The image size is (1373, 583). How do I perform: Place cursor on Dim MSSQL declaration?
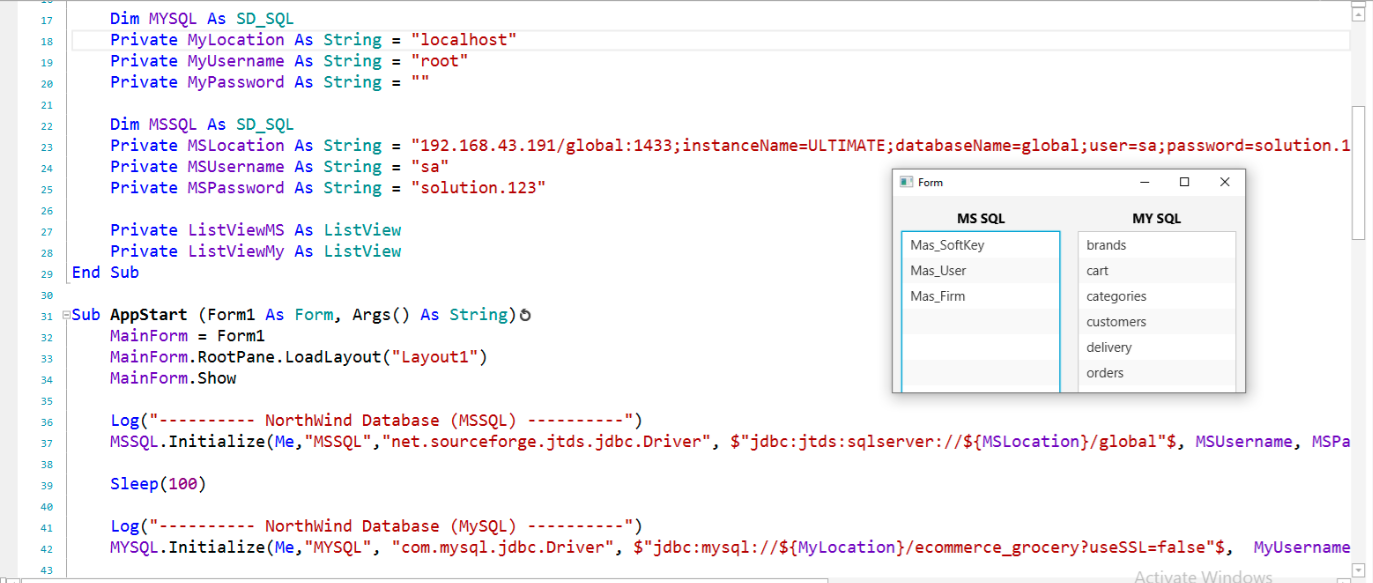point(202,125)
